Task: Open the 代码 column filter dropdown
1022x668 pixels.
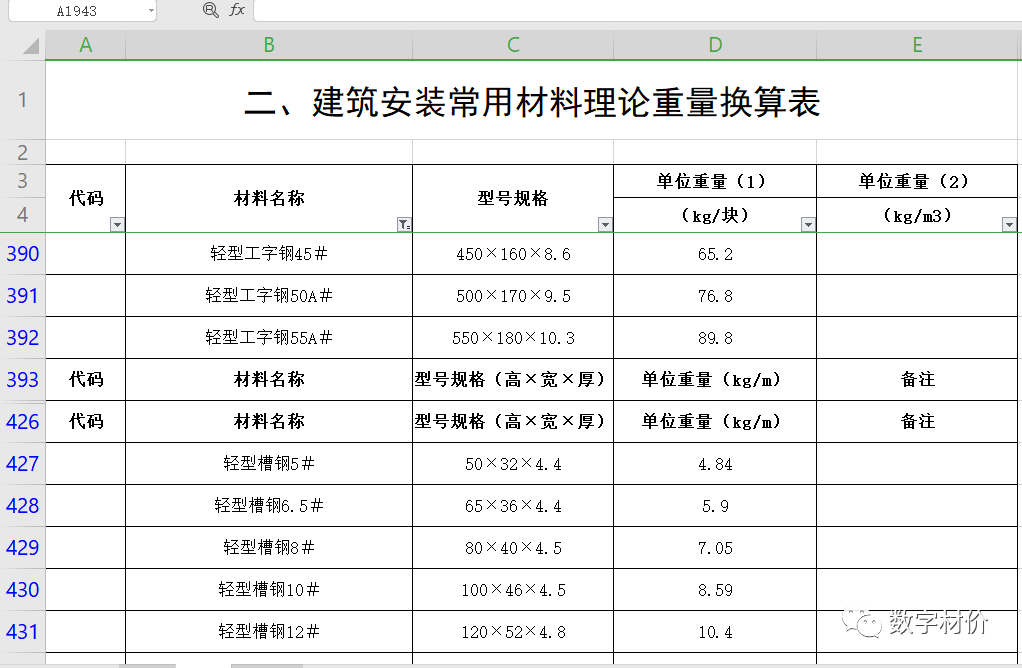Action: tap(117, 225)
